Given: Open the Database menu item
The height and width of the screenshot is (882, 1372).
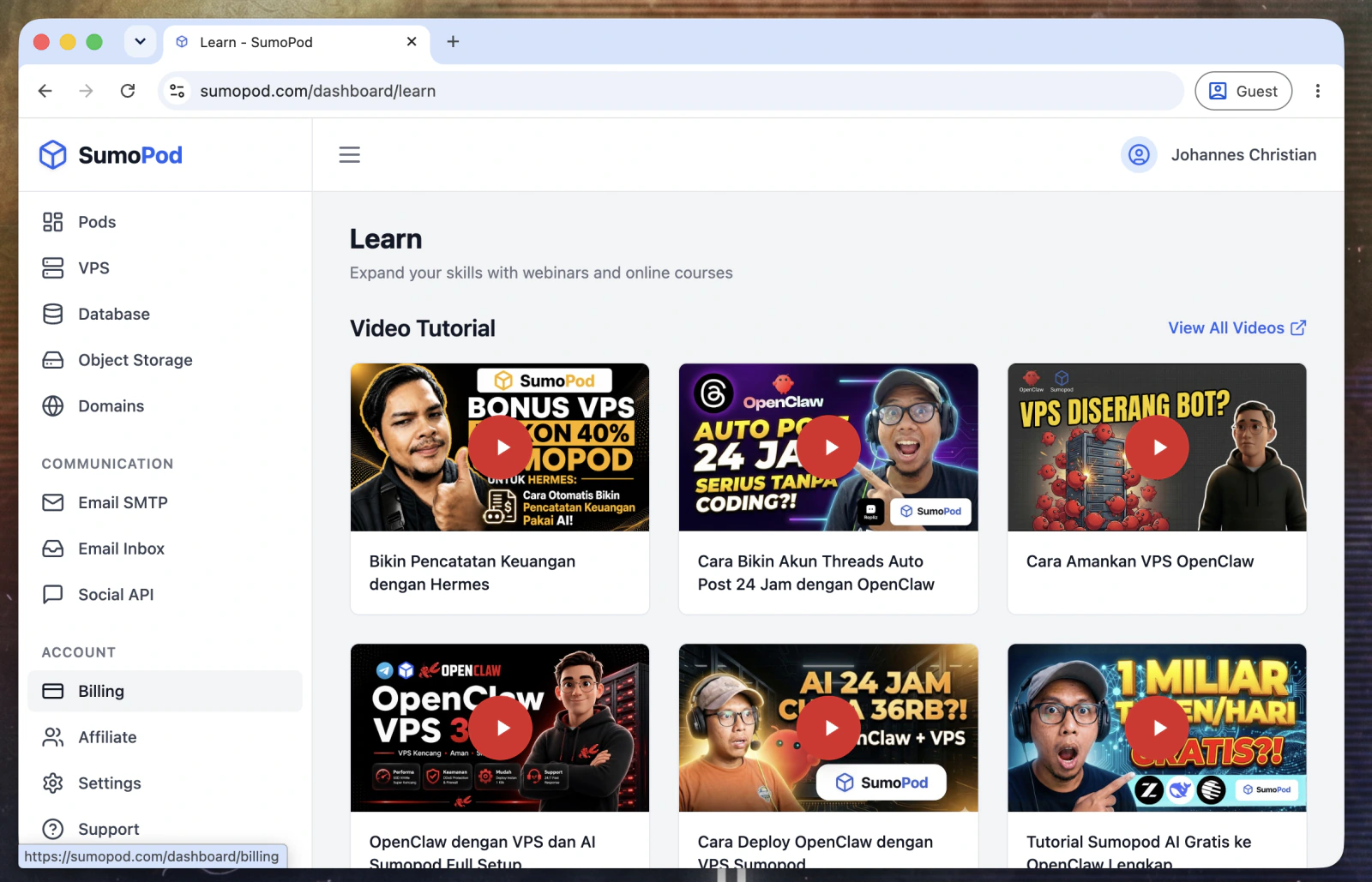Looking at the screenshot, I should click(x=165, y=315).
